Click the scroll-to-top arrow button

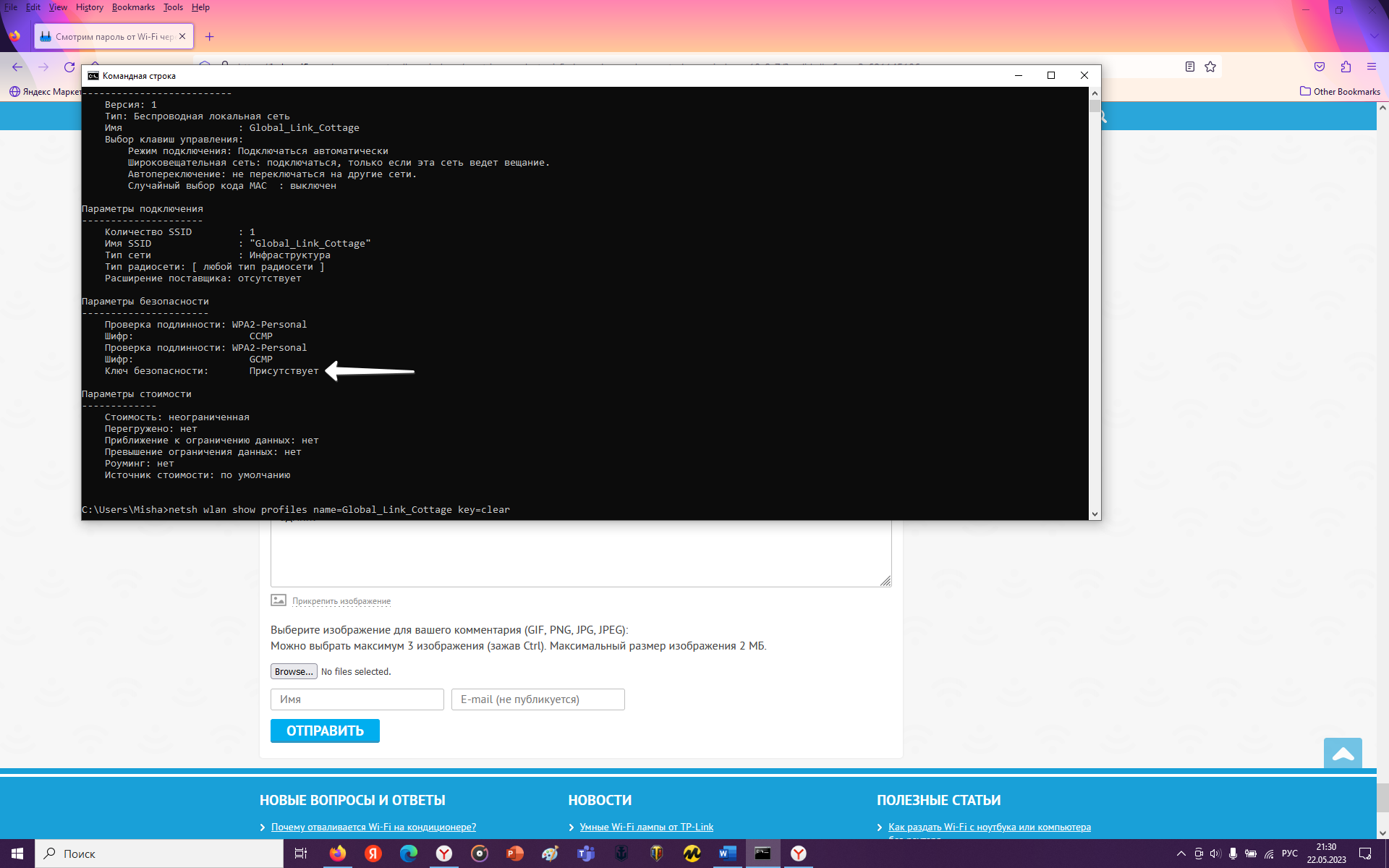point(1343,754)
